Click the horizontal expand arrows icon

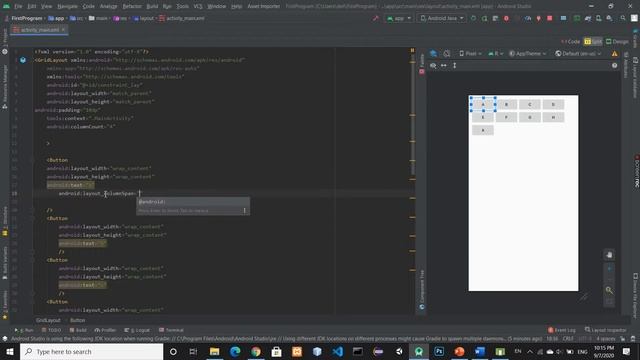[x=444, y=65]
